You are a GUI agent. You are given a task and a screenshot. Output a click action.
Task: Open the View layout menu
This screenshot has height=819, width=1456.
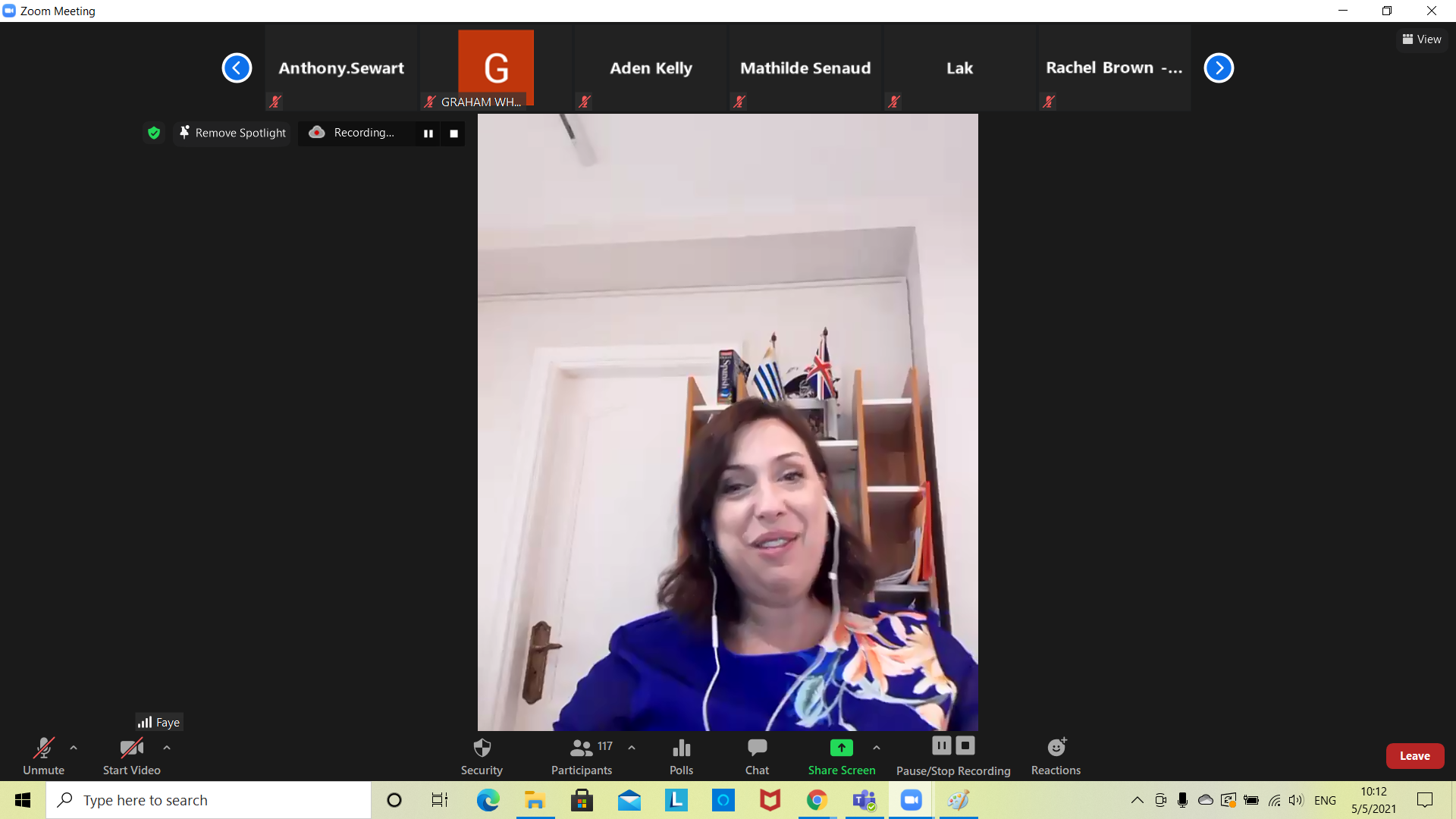pyautogui.click(x=1422, y=39)
